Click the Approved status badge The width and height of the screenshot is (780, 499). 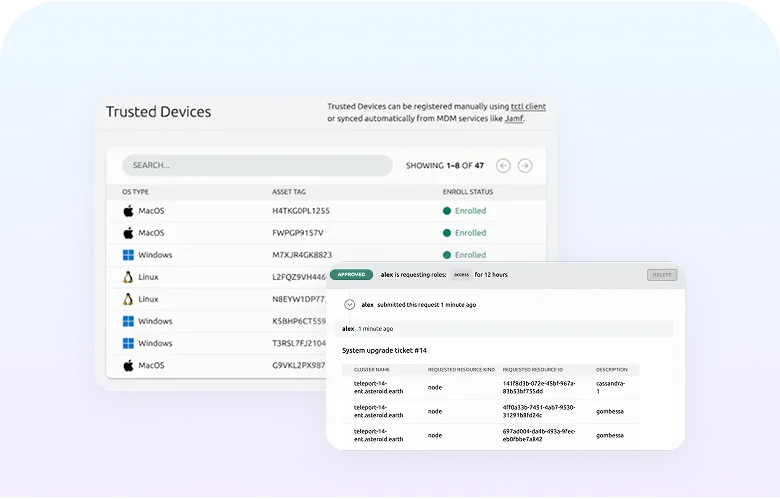click(351, 273)
